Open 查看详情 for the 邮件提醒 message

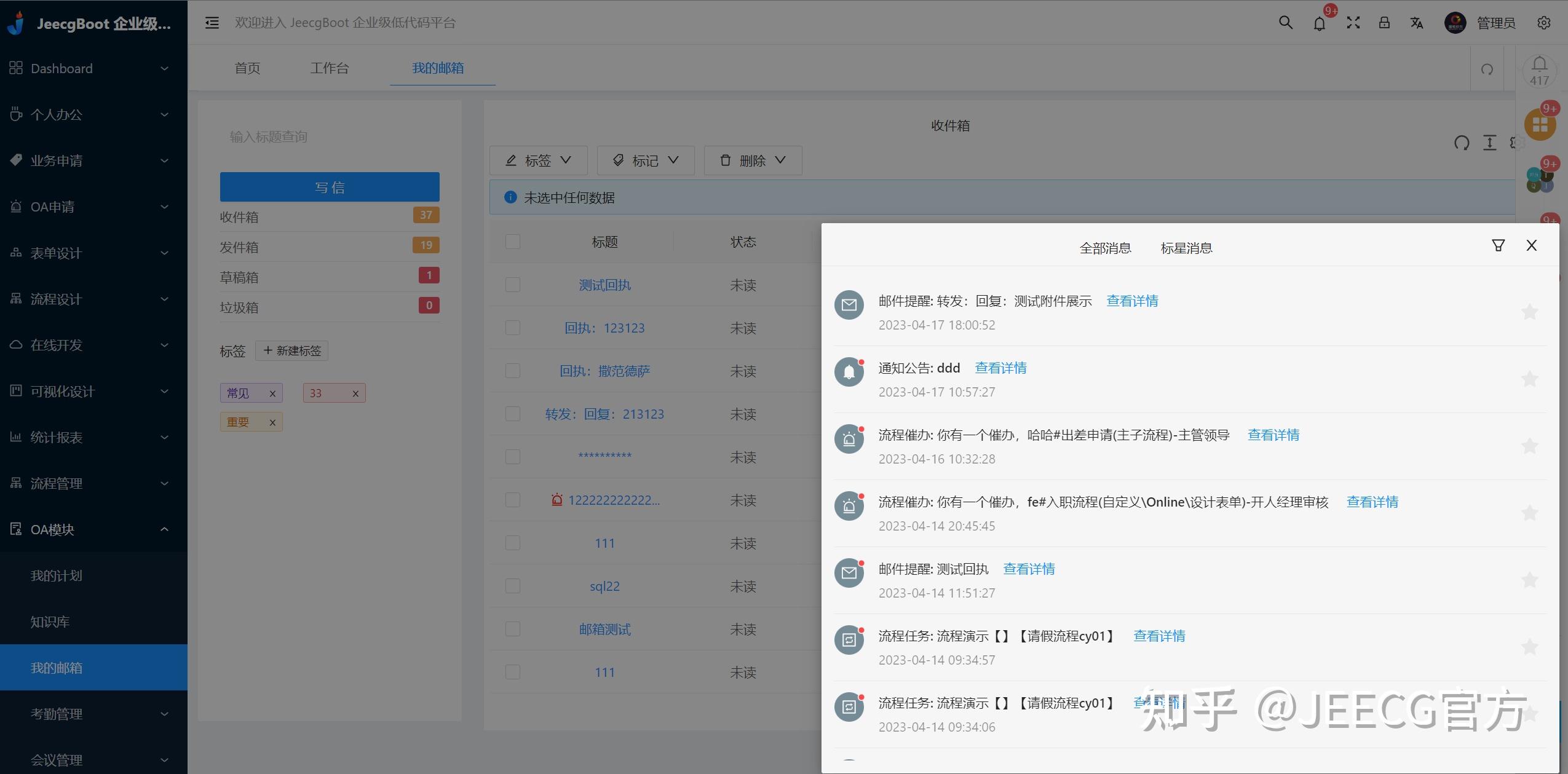tap(1131, 301)
